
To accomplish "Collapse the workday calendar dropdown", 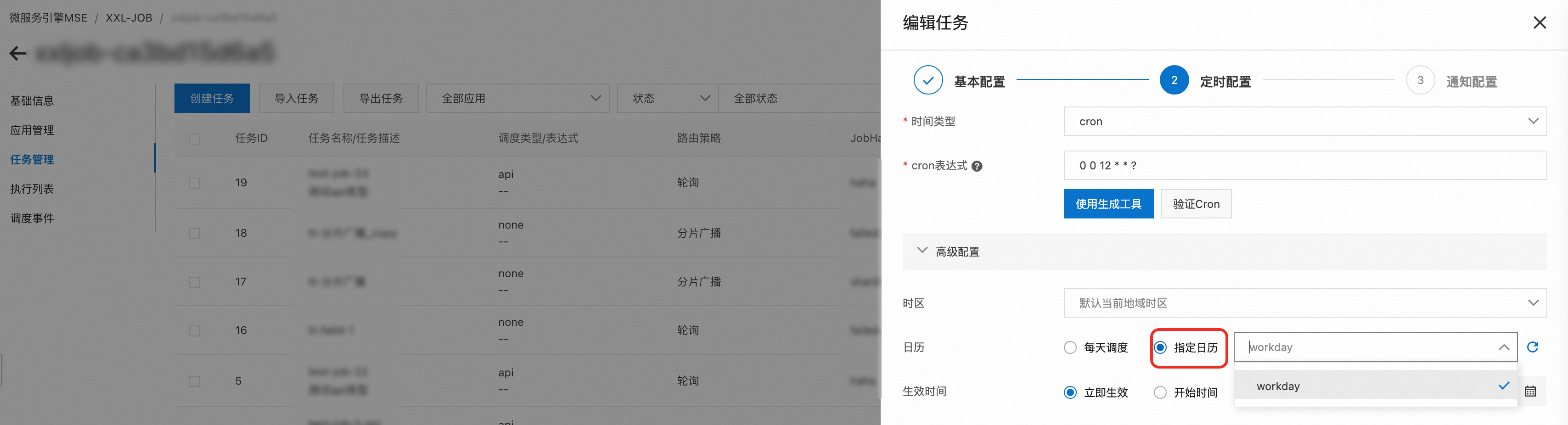I will [1503, 348].
